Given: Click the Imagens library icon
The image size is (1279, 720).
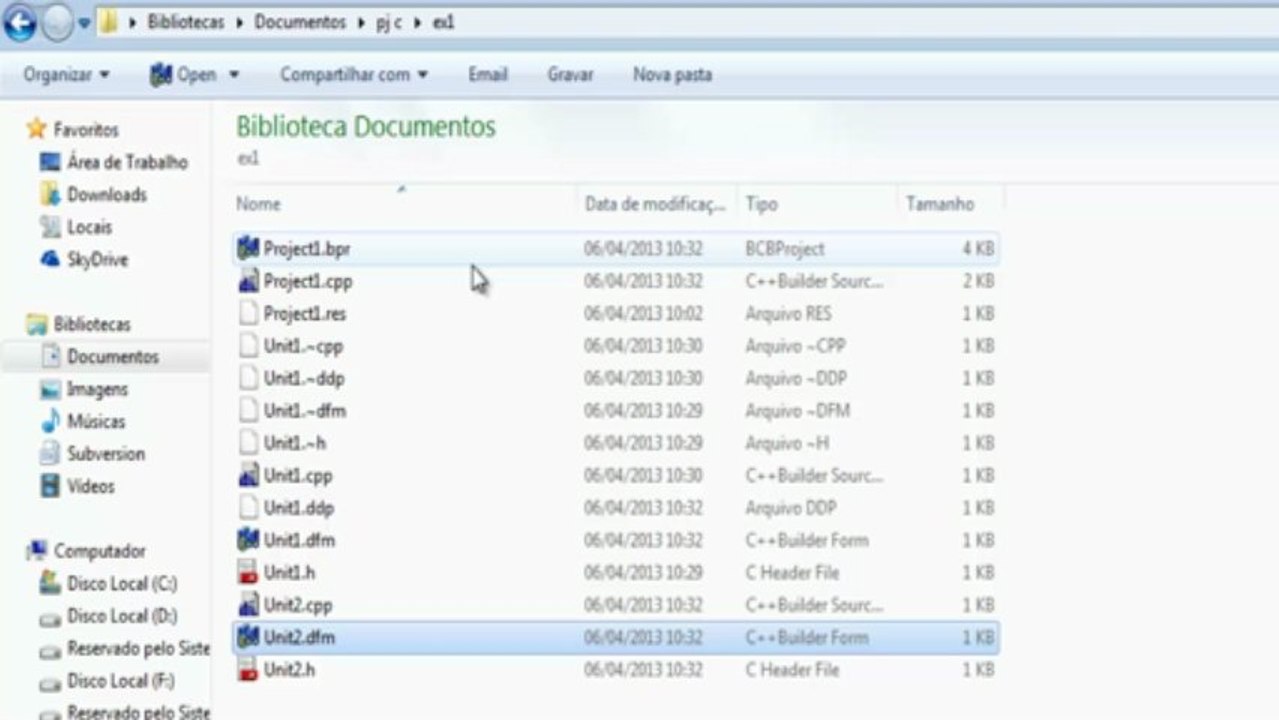Looking at the screenshot, I should [50, 389].
